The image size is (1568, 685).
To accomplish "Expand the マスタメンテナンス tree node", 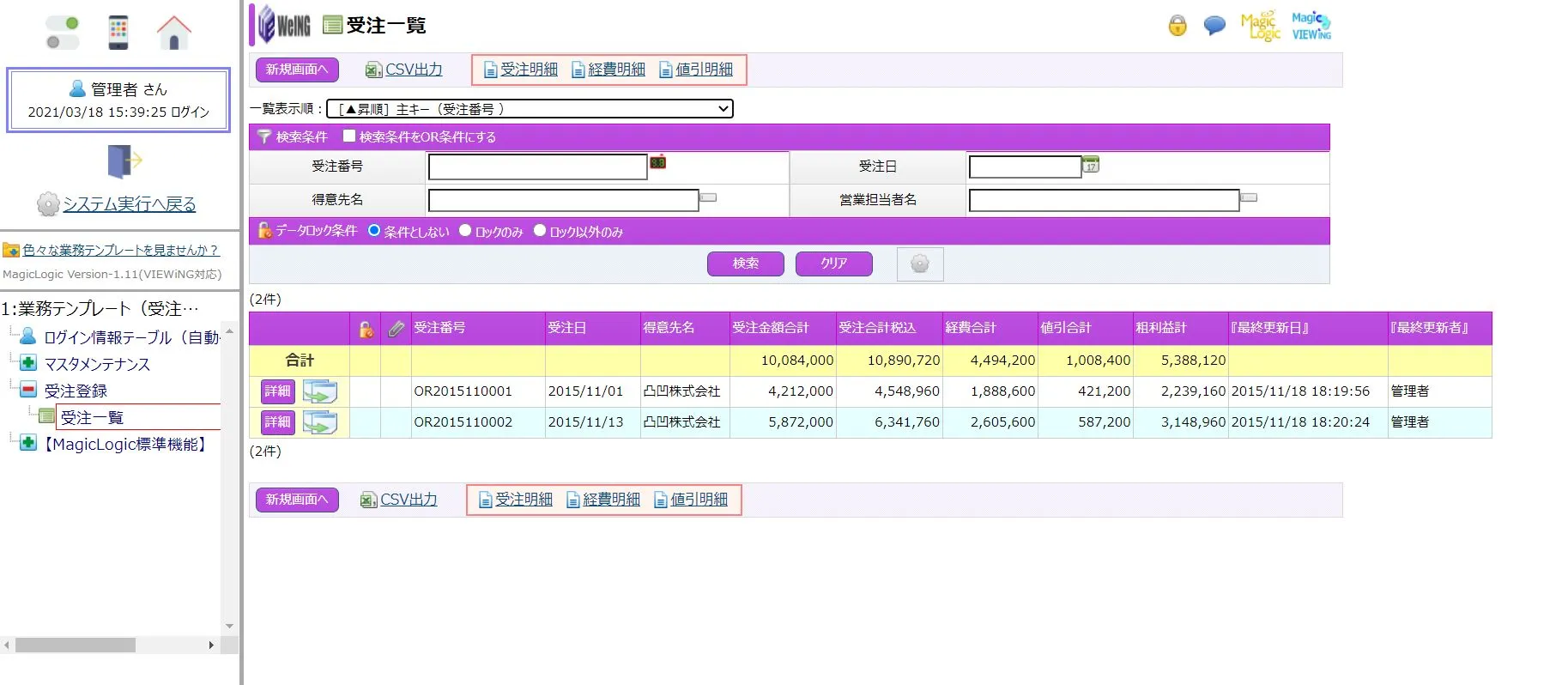I will 28,363.
